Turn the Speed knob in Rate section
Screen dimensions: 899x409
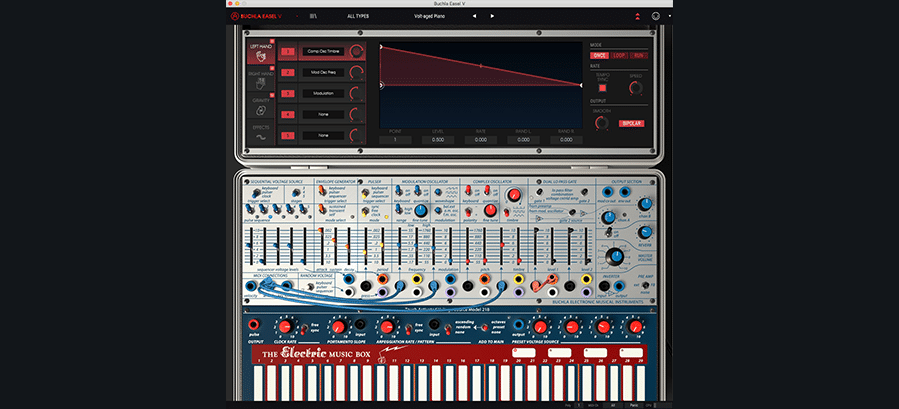click(x=635, y=88)
